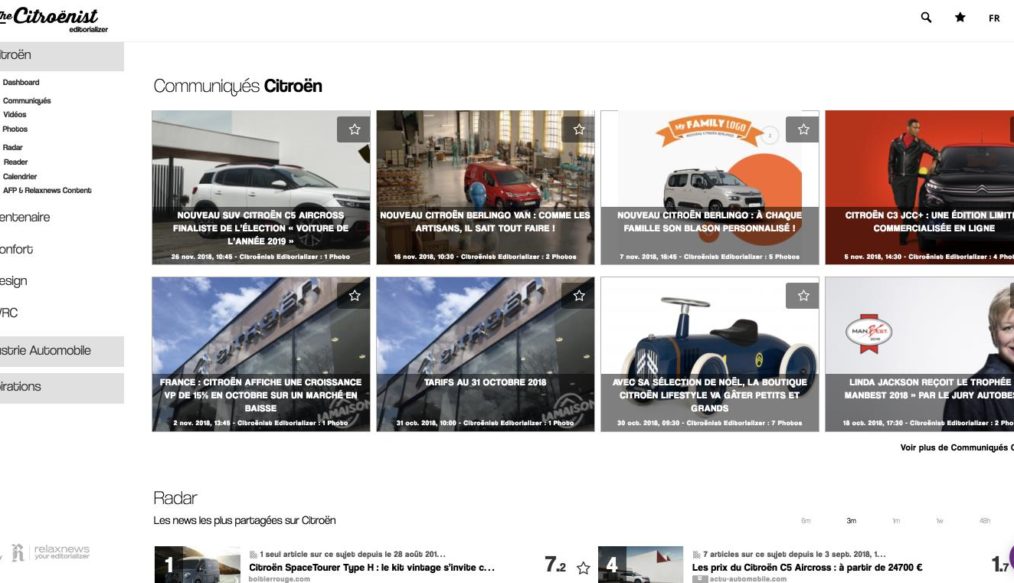This screenshot has height=583, width=1014.
Task: Select the 48h radar period
Action: point(984,520)
